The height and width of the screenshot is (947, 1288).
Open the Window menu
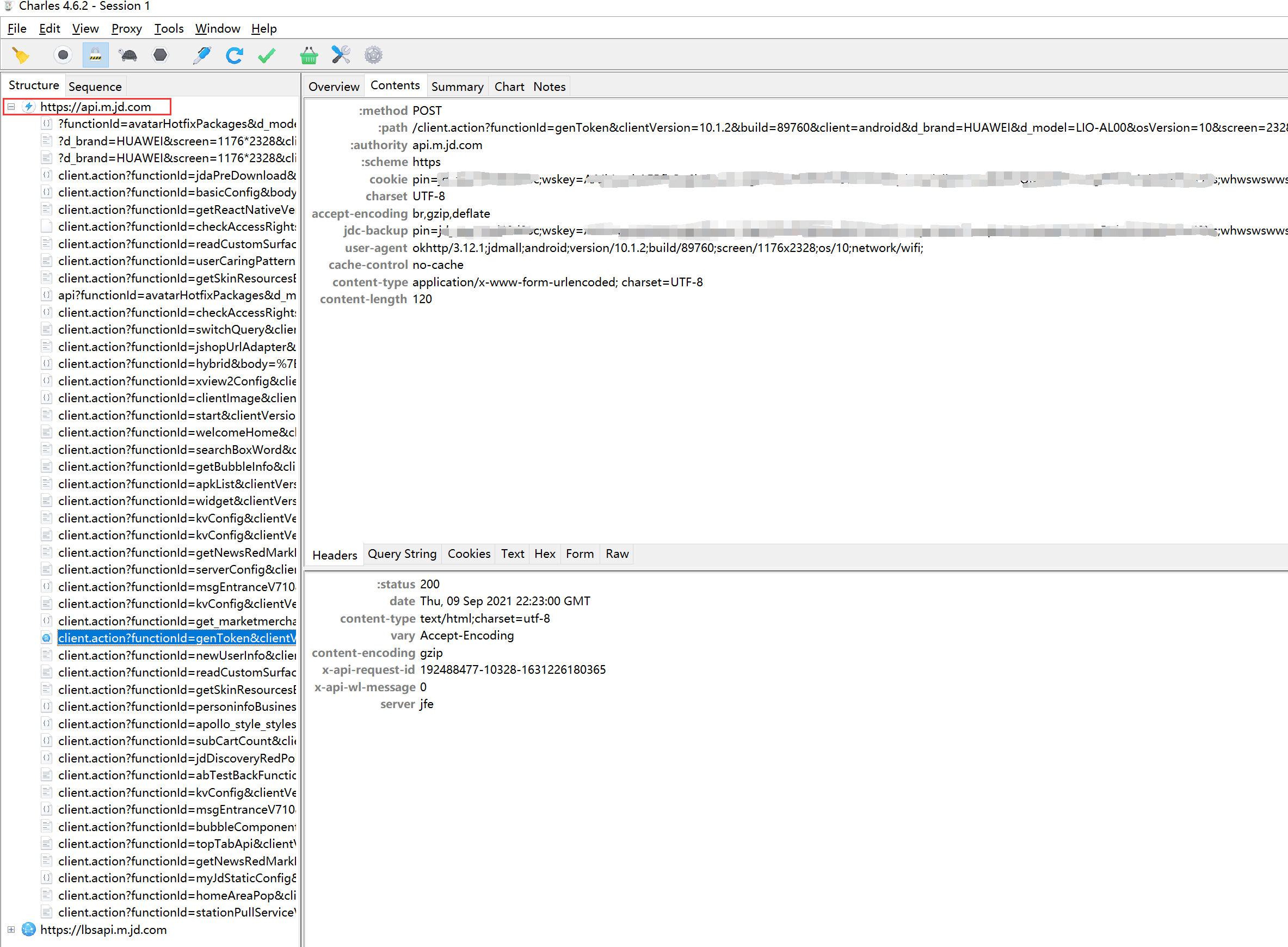217,28
